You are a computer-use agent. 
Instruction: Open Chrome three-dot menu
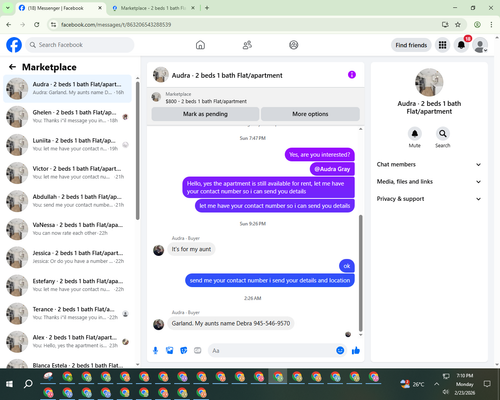491,25
